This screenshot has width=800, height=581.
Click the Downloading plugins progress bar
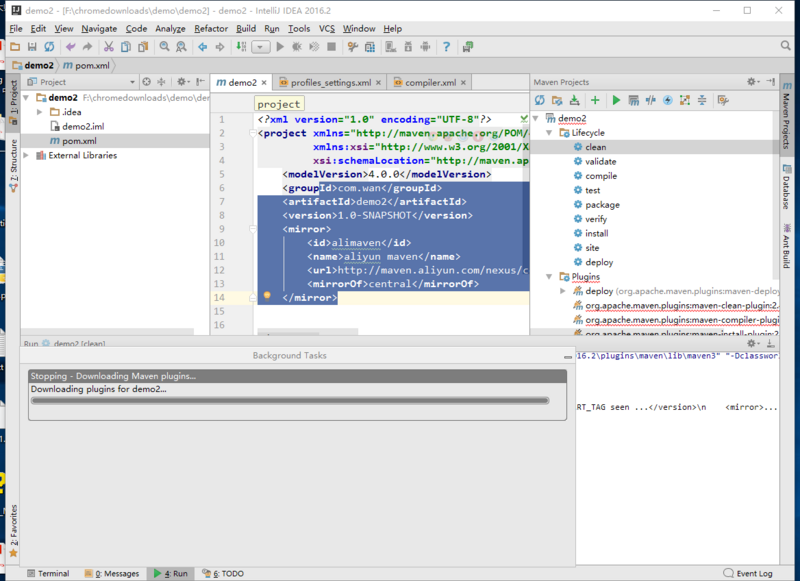pos(290,401)
